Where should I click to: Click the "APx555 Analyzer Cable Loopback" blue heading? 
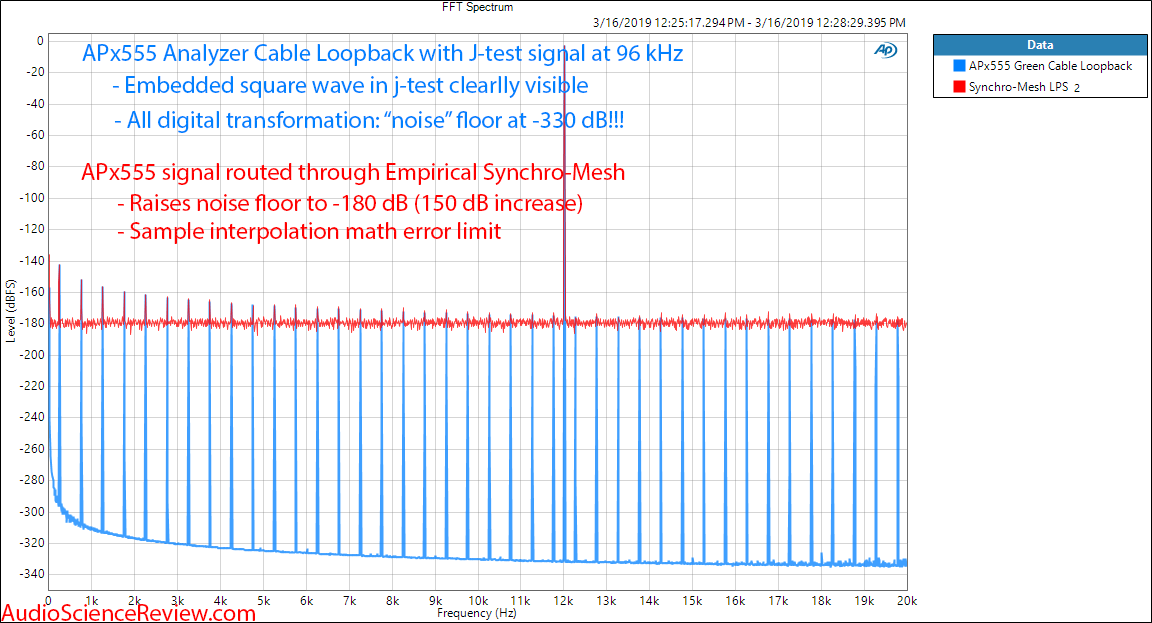coord(383,54)
